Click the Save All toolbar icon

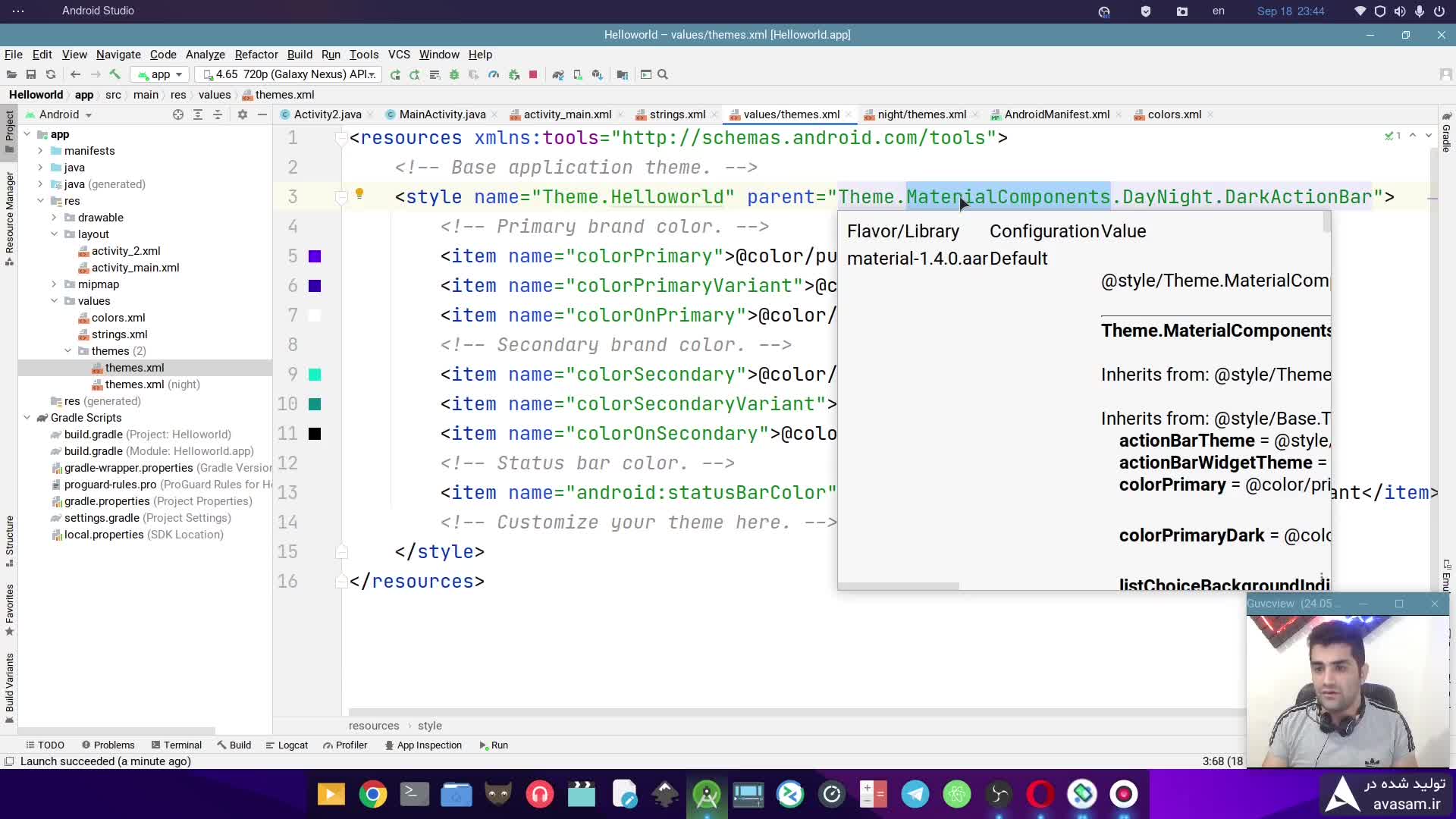(31, 74)
